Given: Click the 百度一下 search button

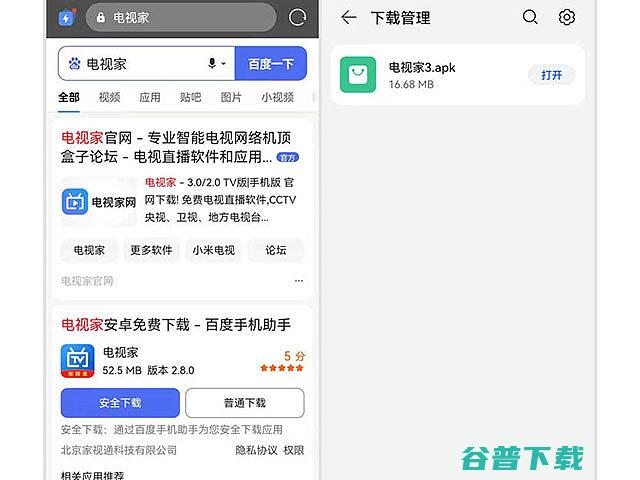Looking at the screenshot, I should (x=271, y=63).
